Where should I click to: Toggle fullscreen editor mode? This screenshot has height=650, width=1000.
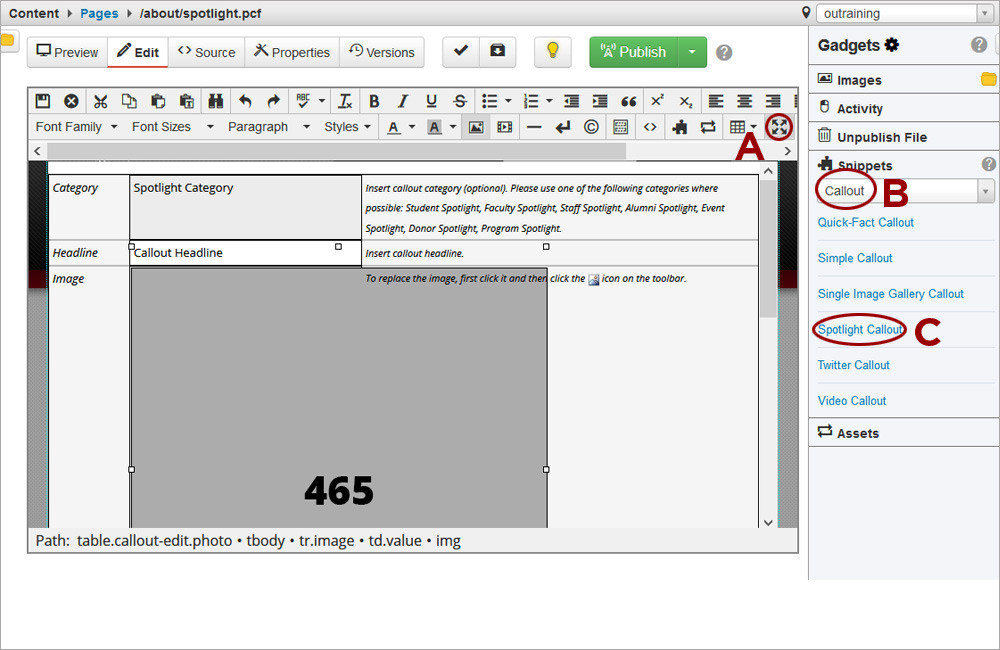(778, 127)
